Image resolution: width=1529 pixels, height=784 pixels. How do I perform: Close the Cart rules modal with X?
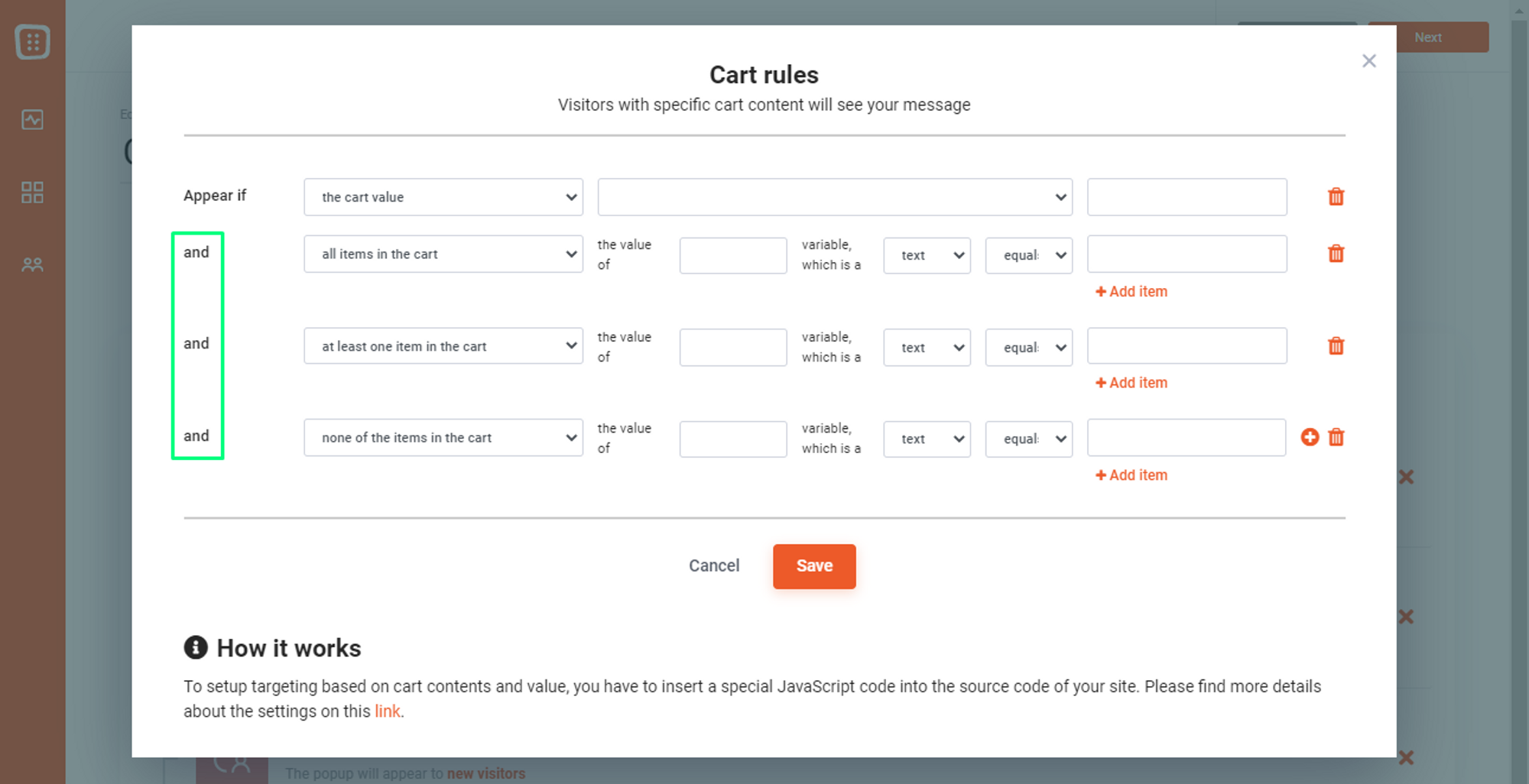coord(1369,61)
